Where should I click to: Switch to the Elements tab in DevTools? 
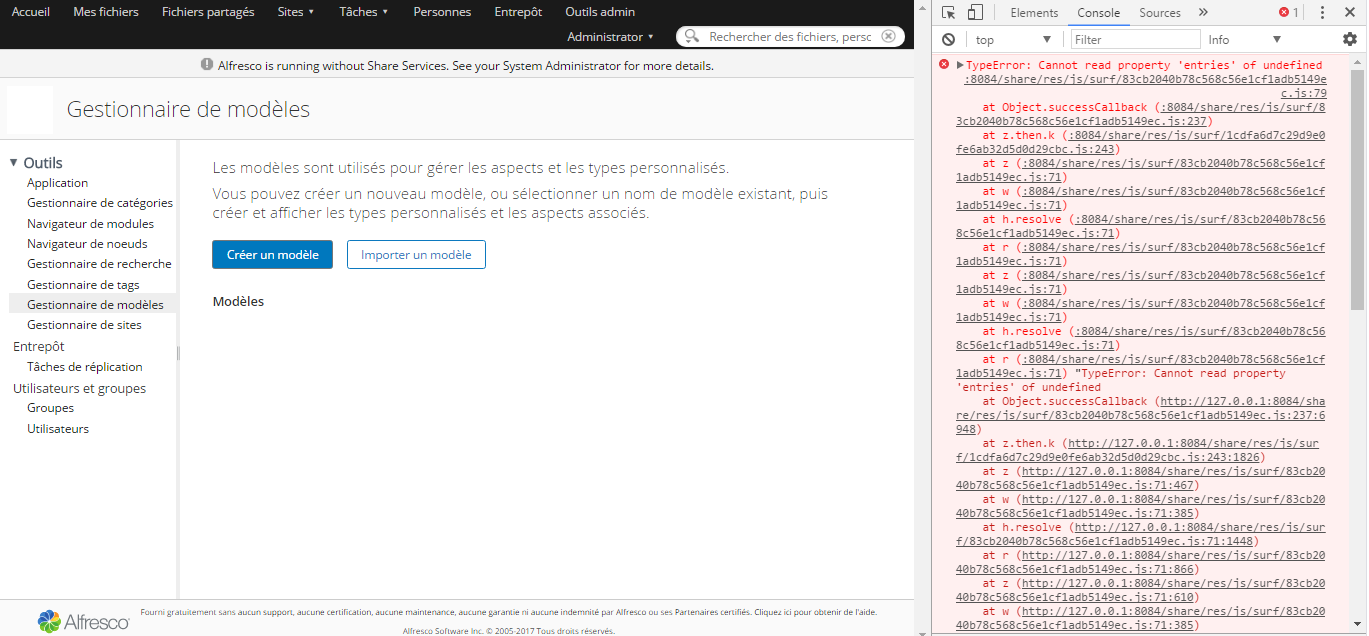1034,12
